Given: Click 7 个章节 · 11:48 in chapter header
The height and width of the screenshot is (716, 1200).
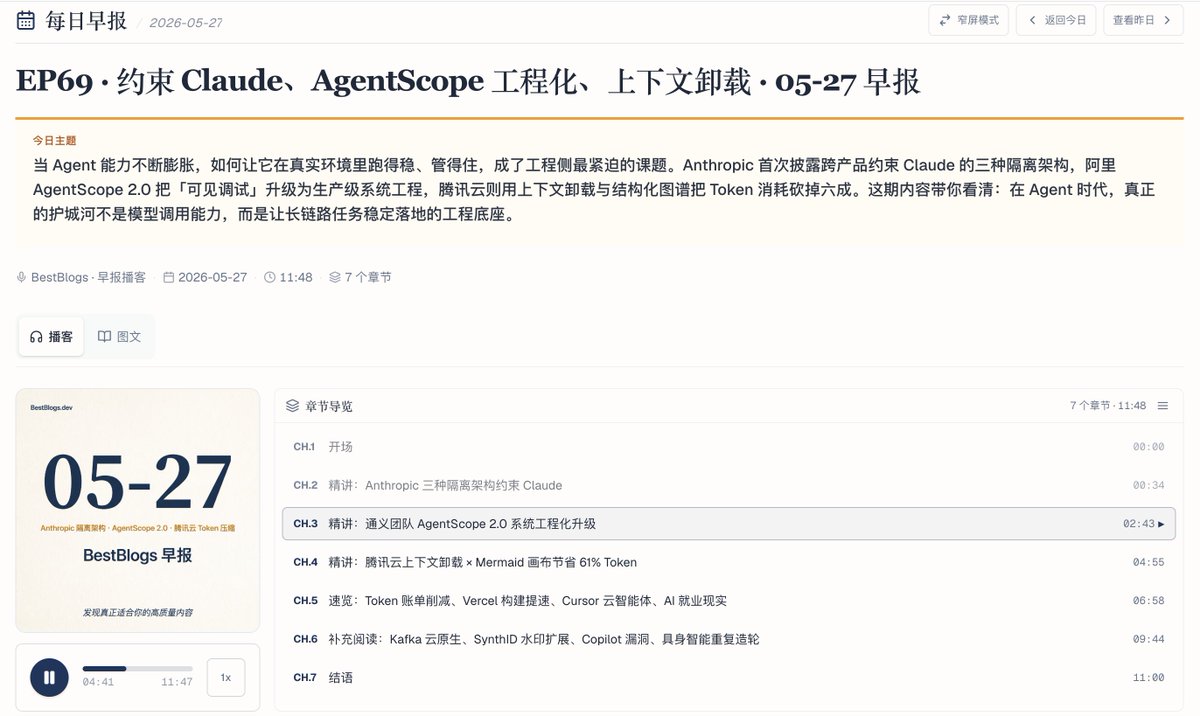Looking at the screenshot, I should coord(1108,406).
